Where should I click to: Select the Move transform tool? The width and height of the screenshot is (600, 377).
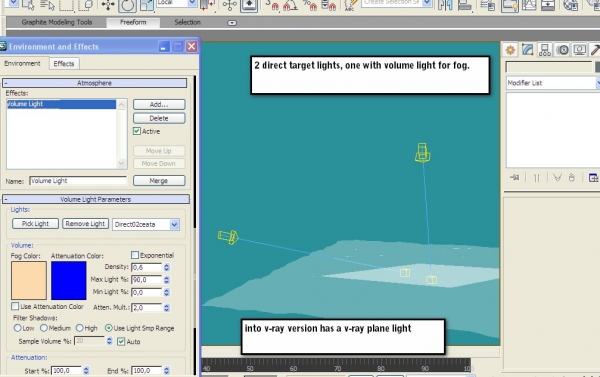108,5
